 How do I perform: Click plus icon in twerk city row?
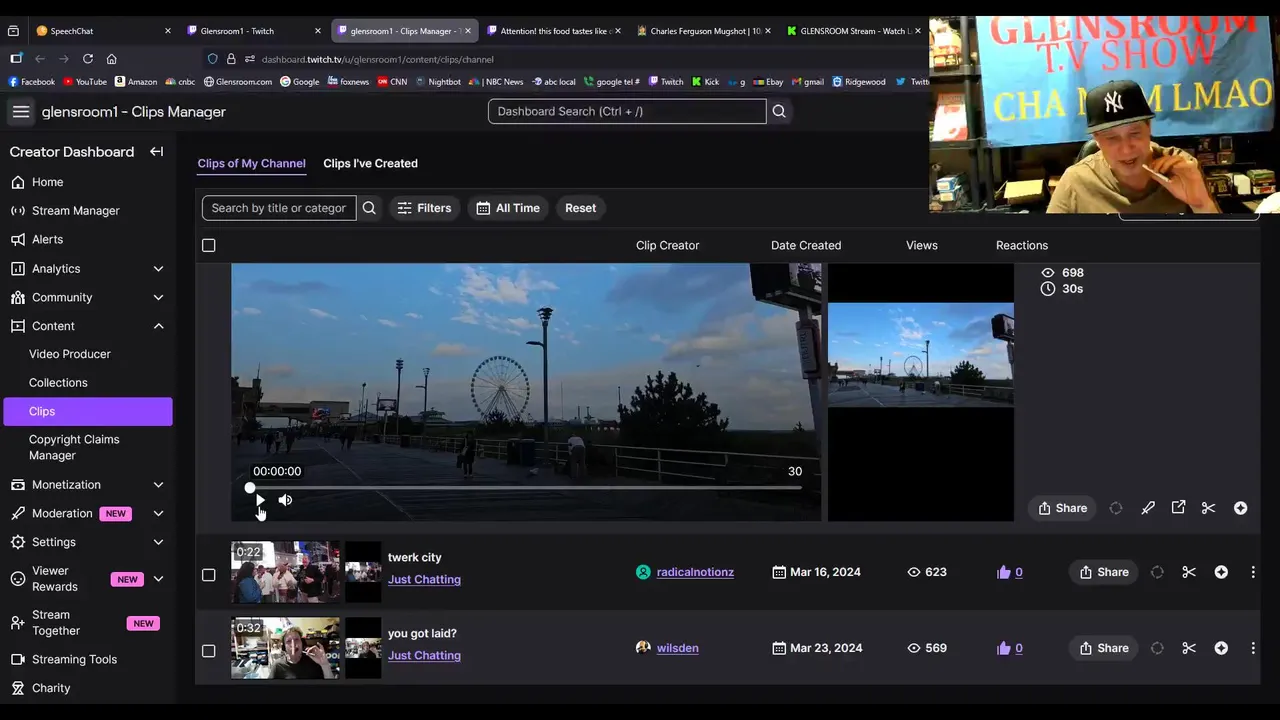point(1221,572)
